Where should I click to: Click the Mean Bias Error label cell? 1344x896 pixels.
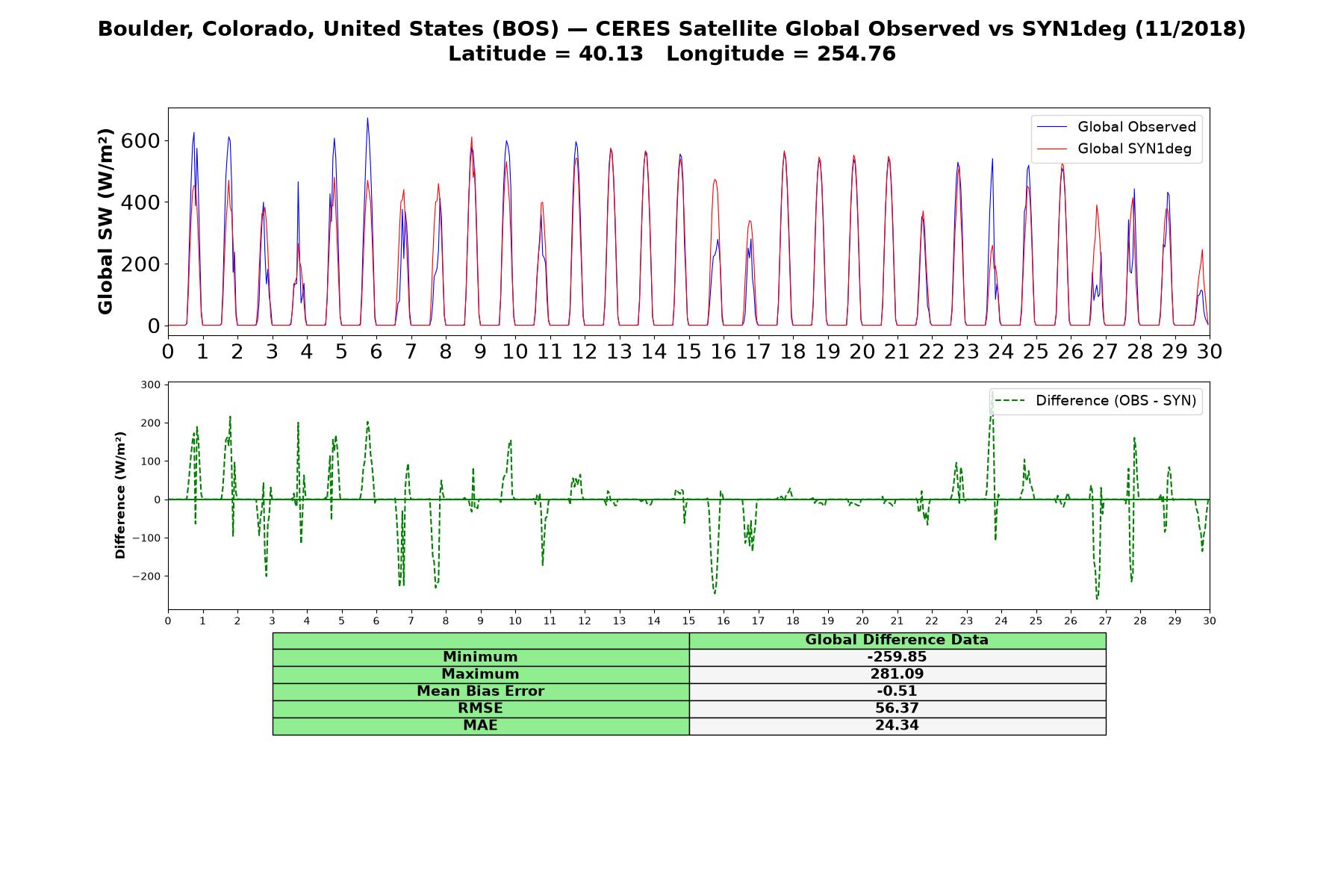pos(480,691)
